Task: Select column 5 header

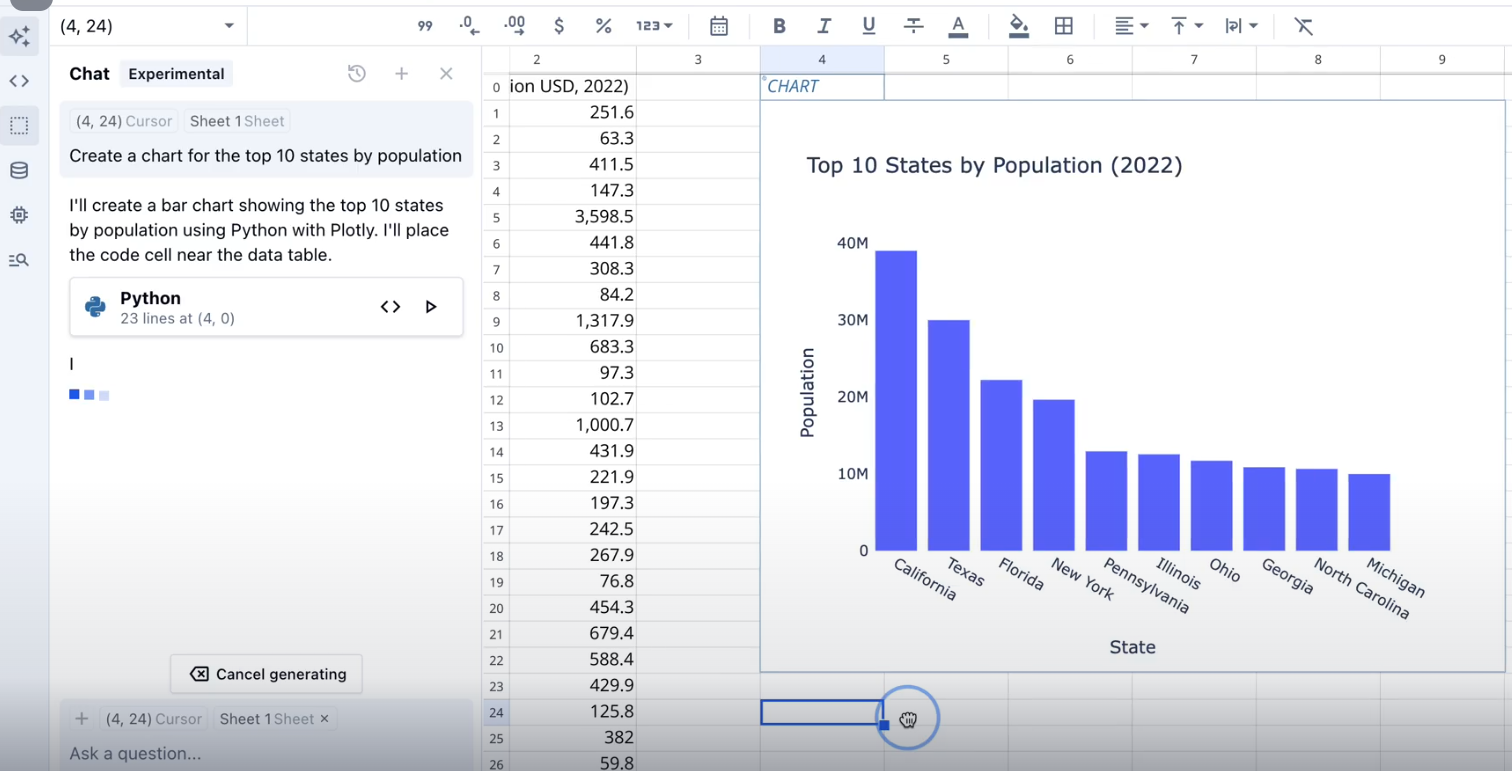Action: [x=945, y=60]
